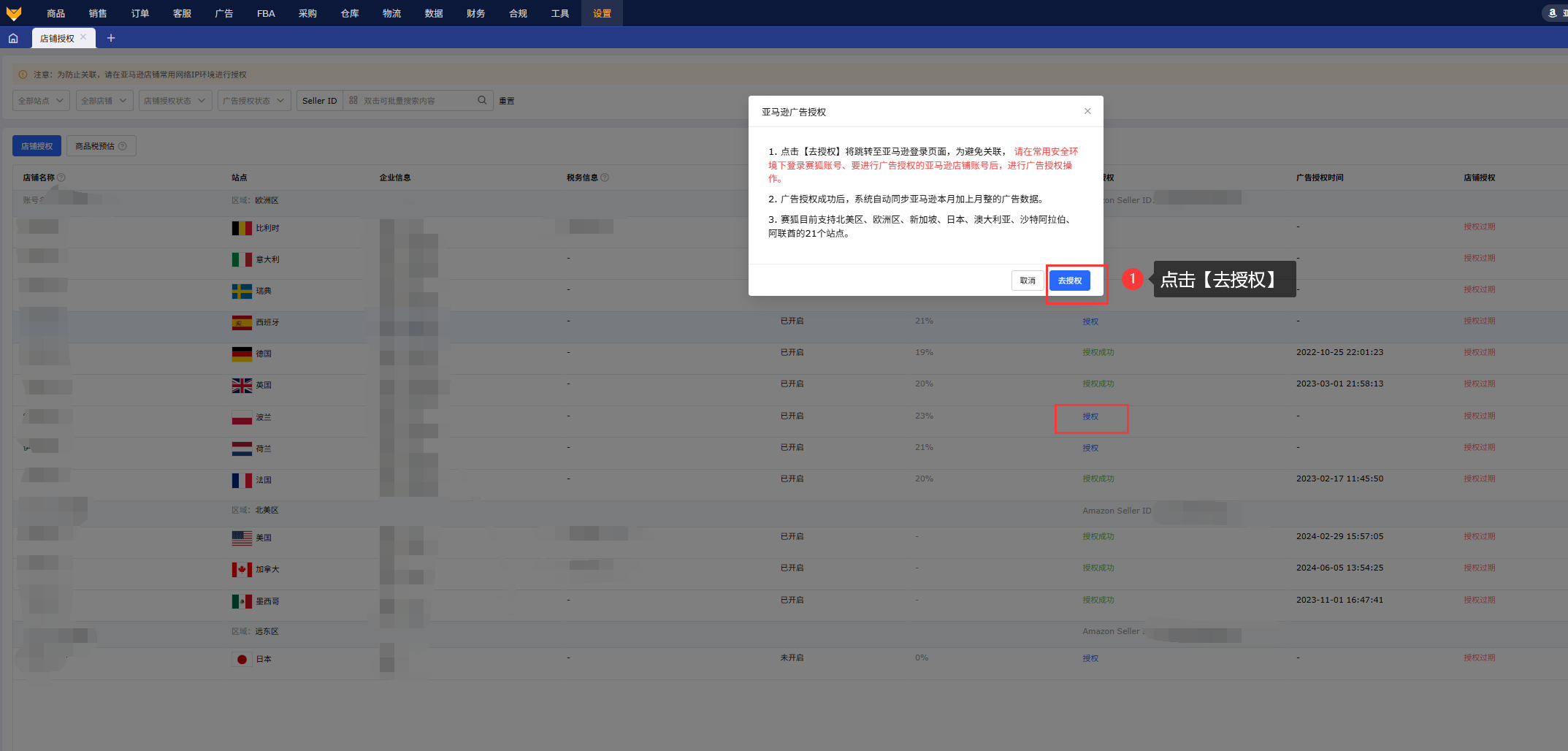The image size is (1568, 751).
Task: Click the 比利时 flag icon
Action: coord(242,228)
